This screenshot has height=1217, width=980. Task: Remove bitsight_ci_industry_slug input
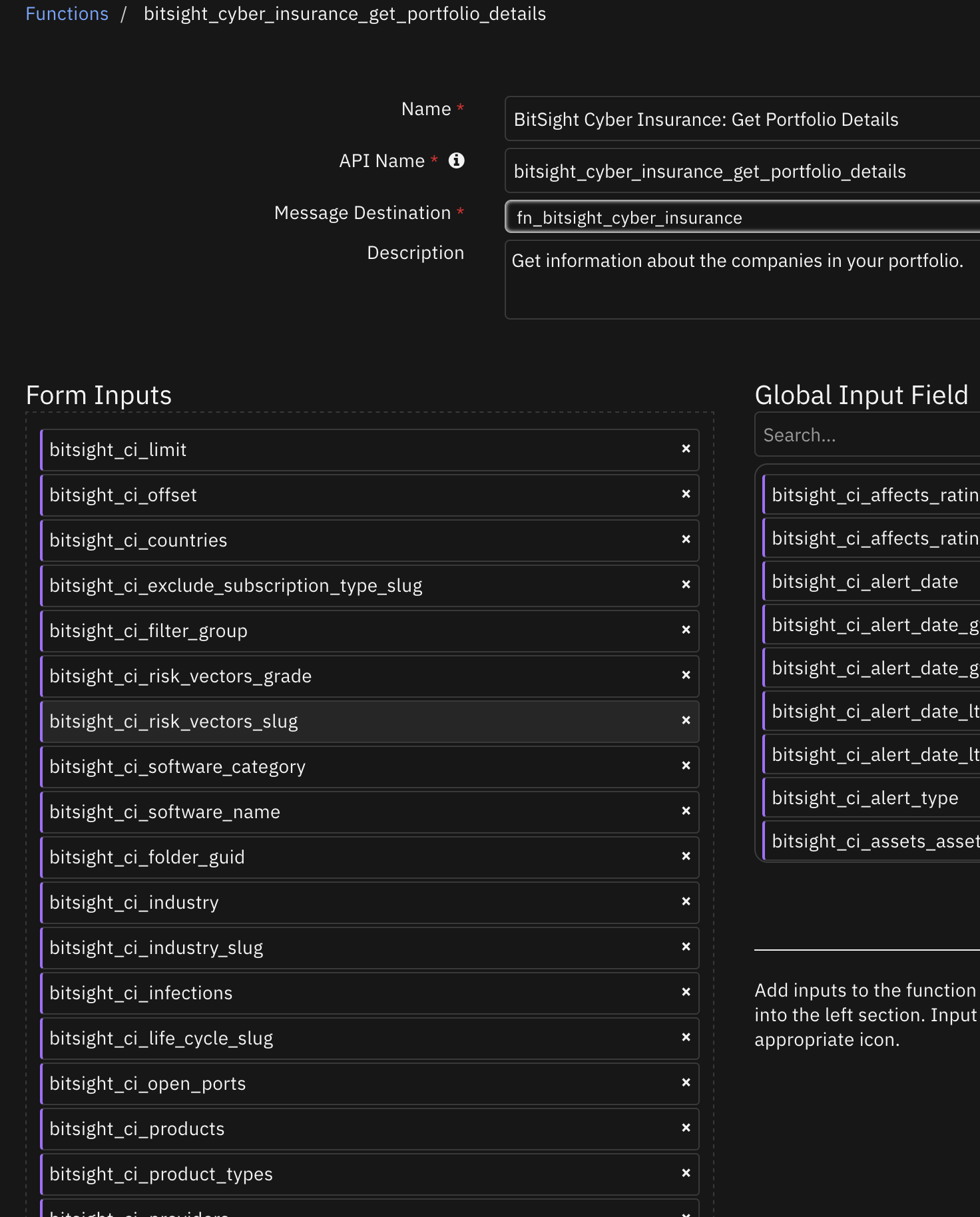(x=686, y=947)
